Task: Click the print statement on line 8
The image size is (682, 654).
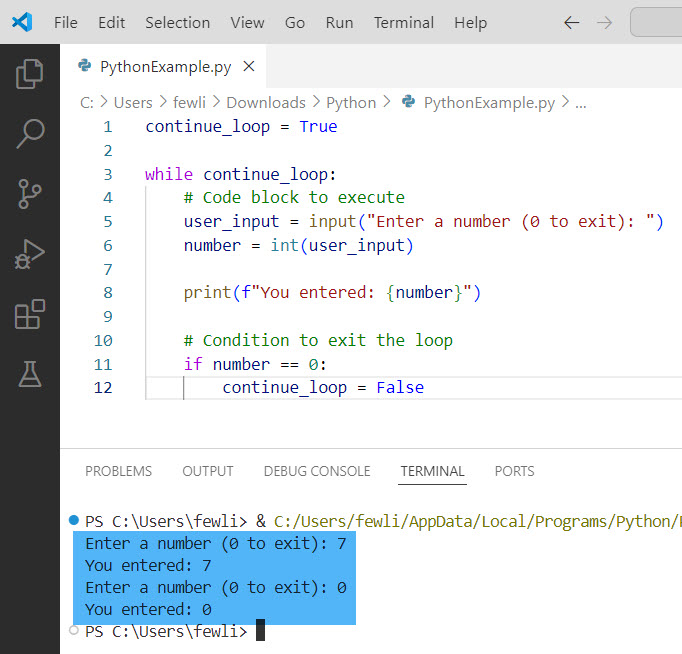Action: 332,293
